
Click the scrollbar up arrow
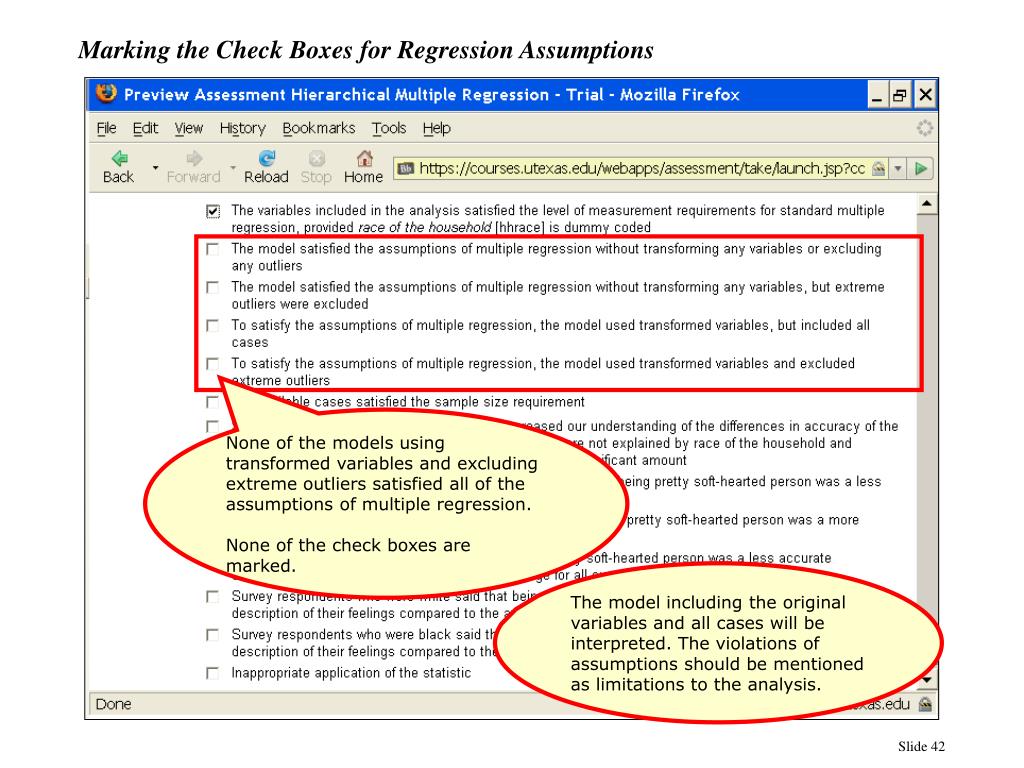(x=927, y=204)
